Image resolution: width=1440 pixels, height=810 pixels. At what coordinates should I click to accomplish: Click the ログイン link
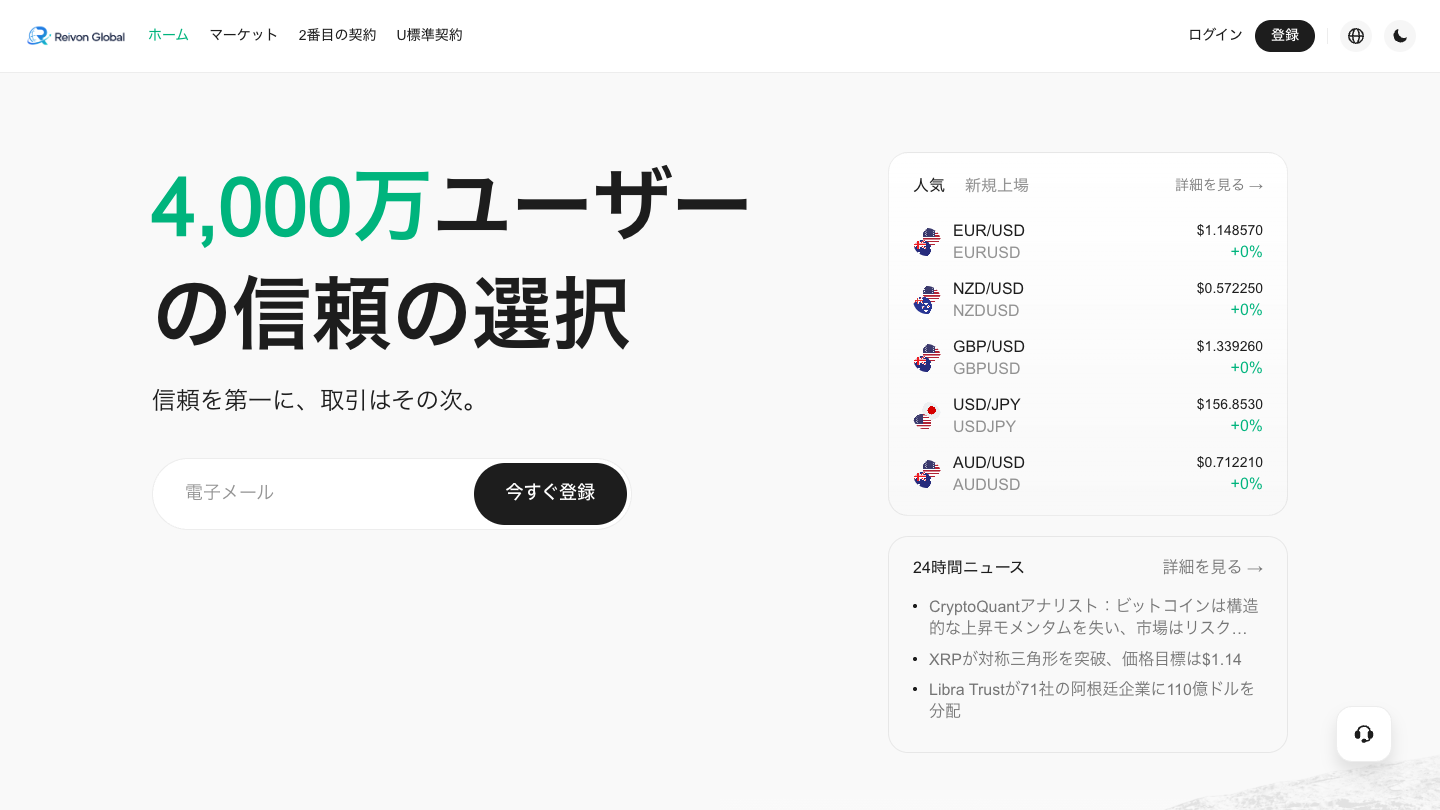pyautogui.click(x=1215, y=35)
